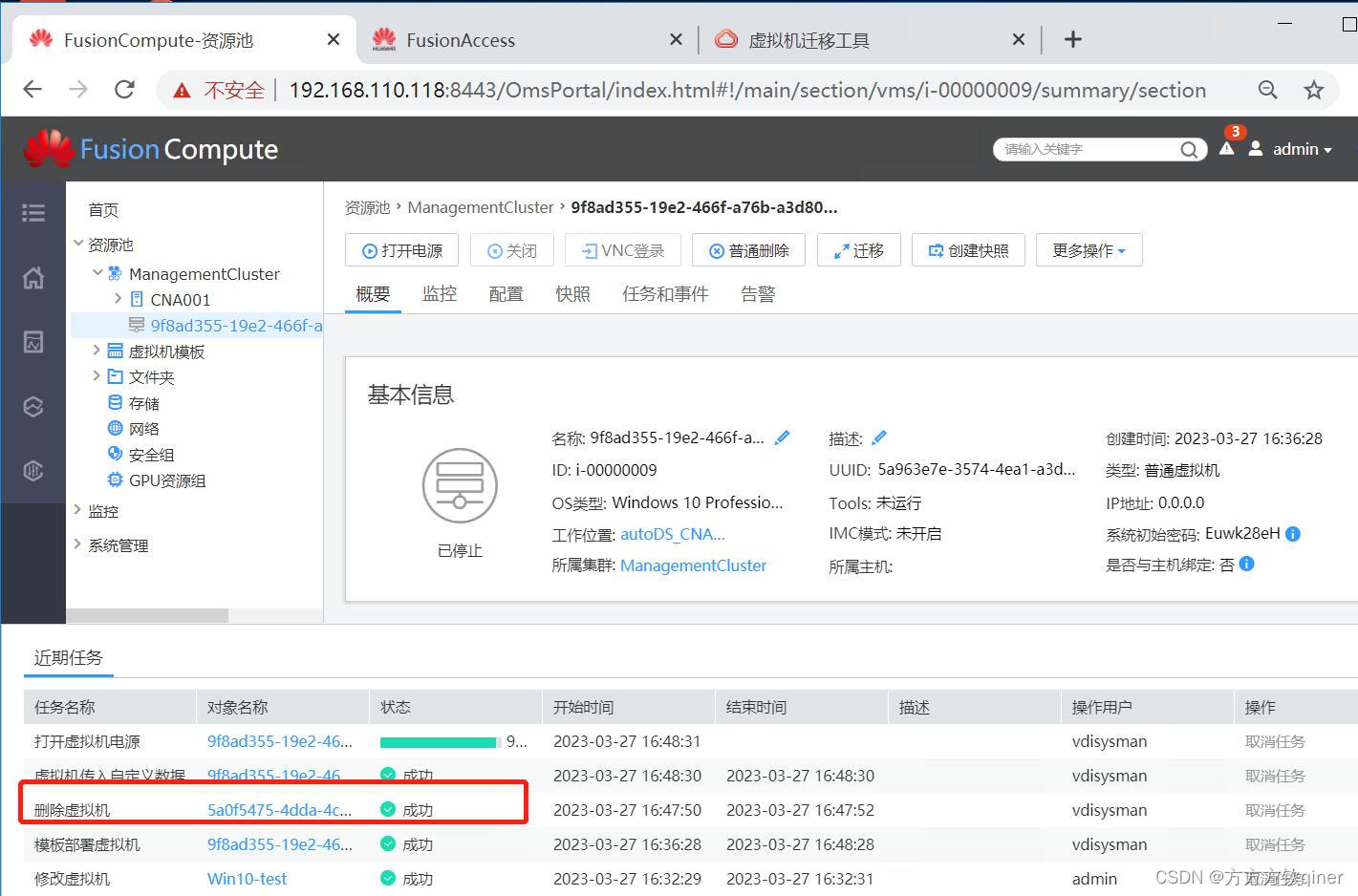Select GPU资源组 in the resource tree
Image resolution: width=1358 pixels, height=896 pixels.
[x=167, y=480]
